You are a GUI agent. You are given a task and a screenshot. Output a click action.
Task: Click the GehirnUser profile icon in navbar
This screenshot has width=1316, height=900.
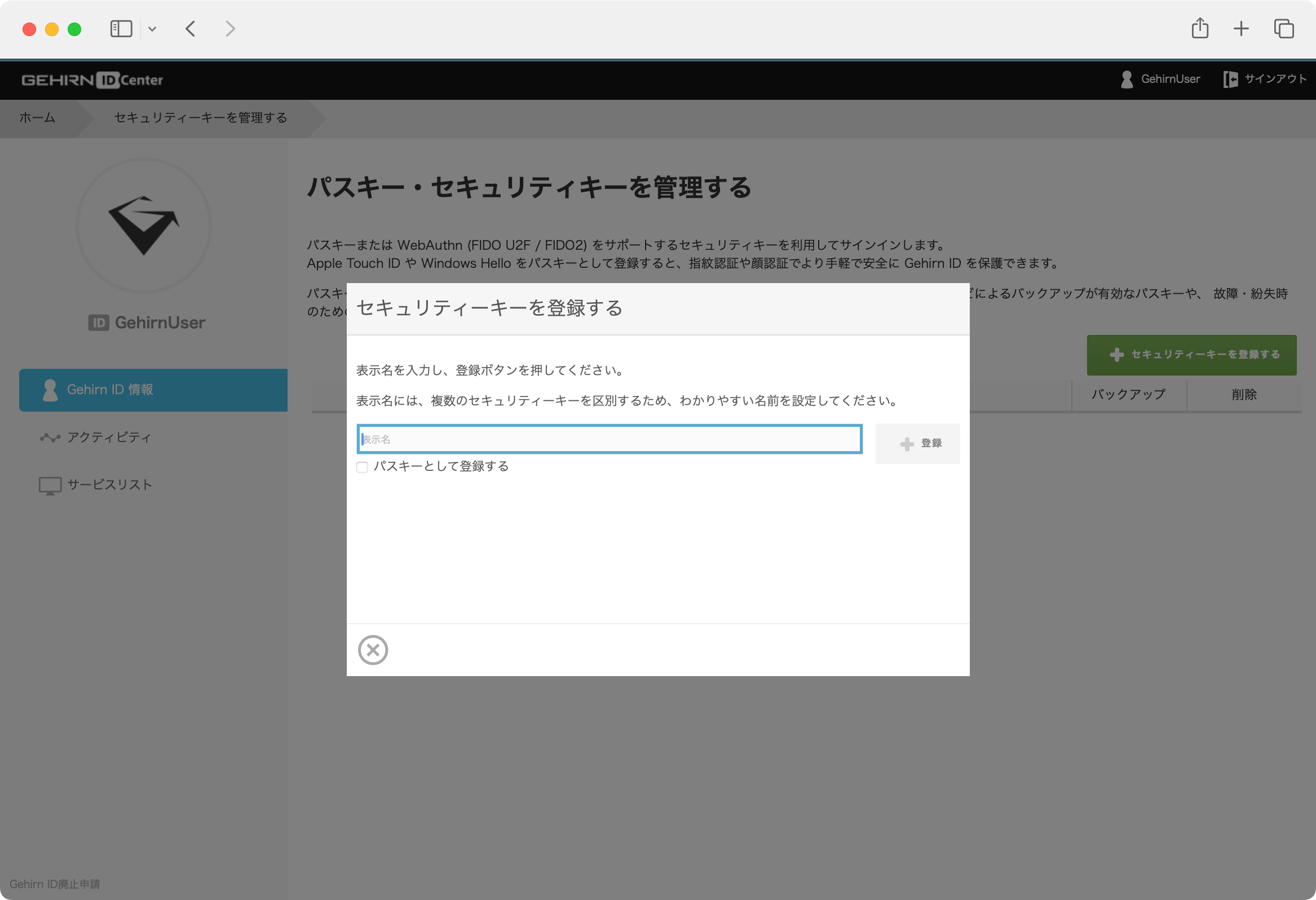pos(1127,79)
